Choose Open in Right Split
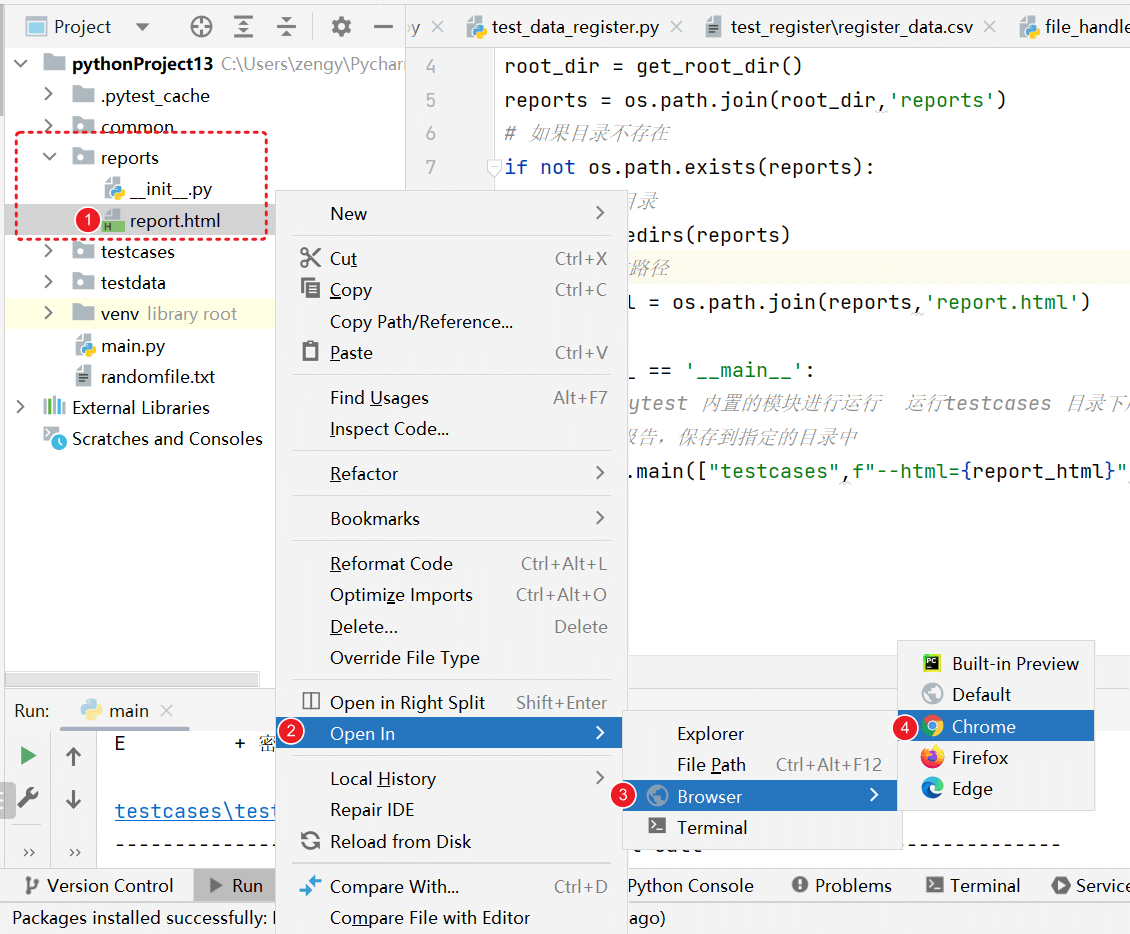1130x934 pixels. pyautogui.click(x=452, y=703)
